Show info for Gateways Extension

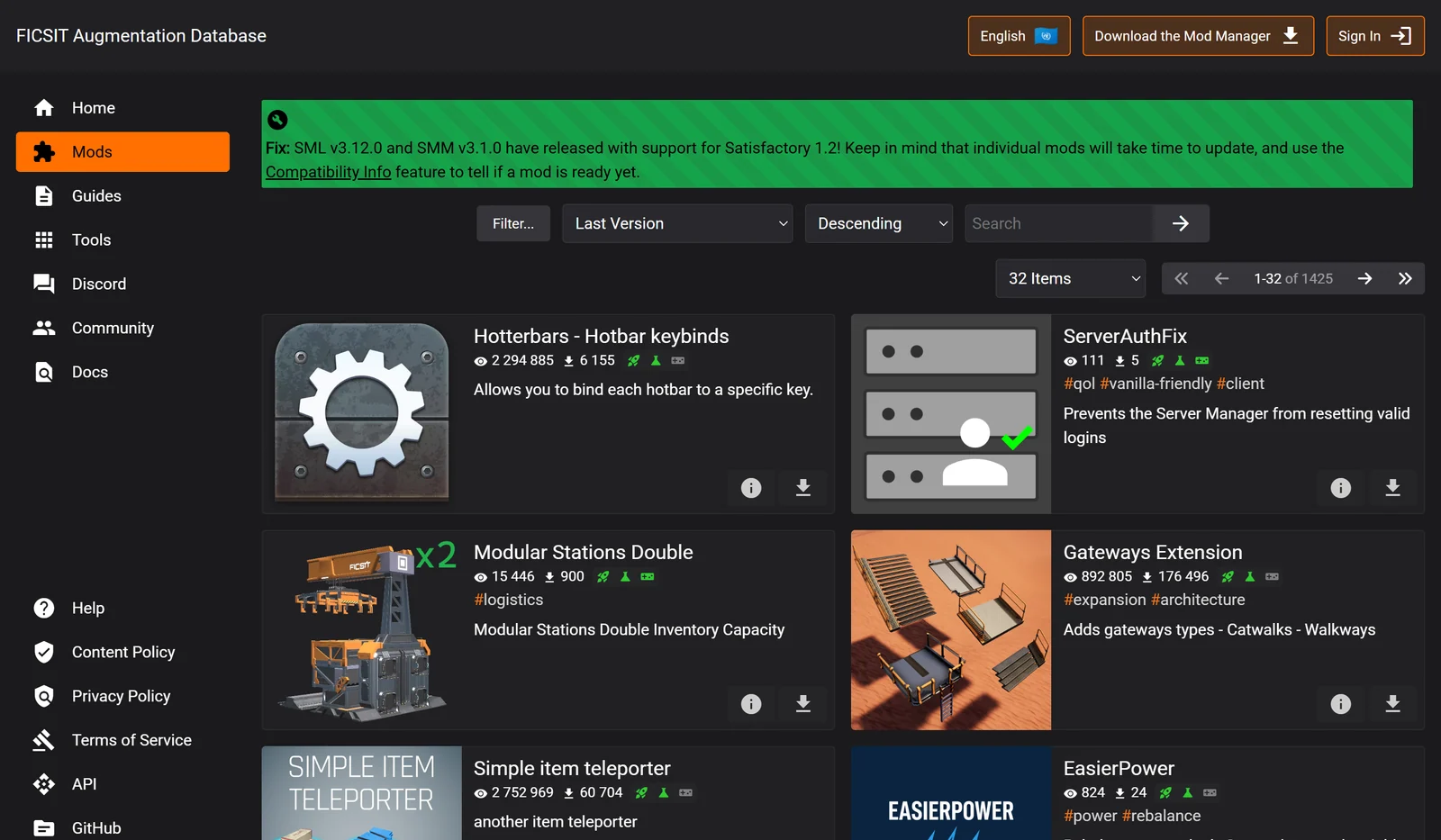click(1341, 704)
